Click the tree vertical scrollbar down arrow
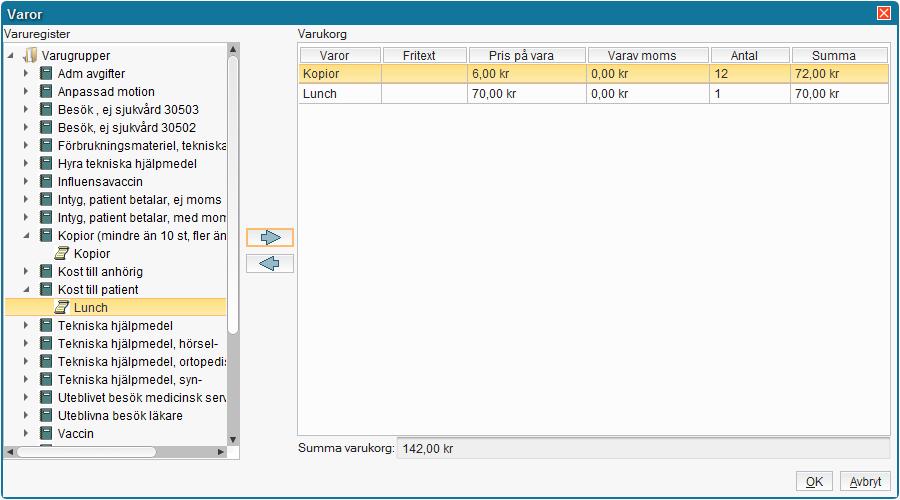 click(x=233, y=440)
